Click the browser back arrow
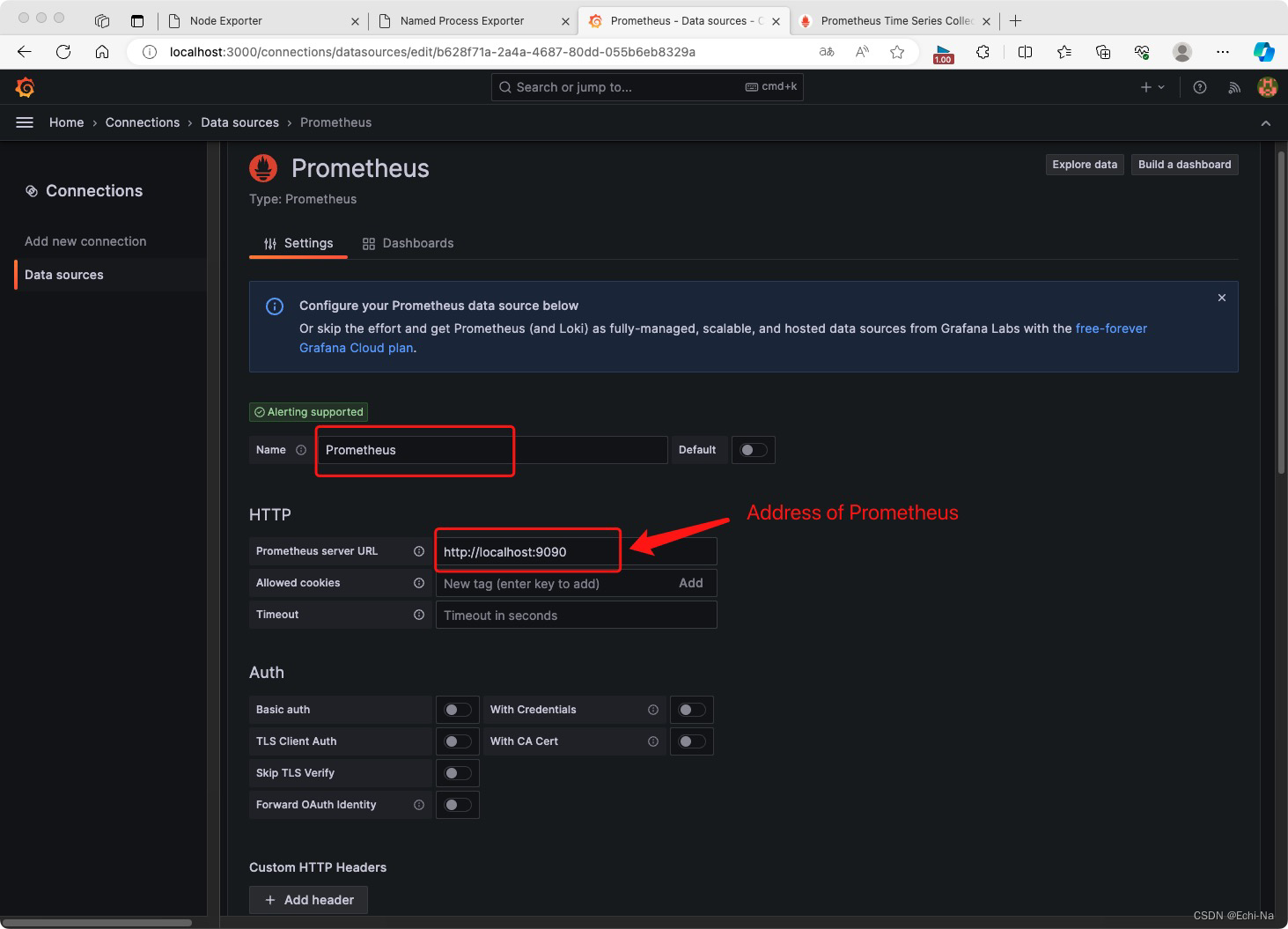1288x929 pixels. [25, 52]
